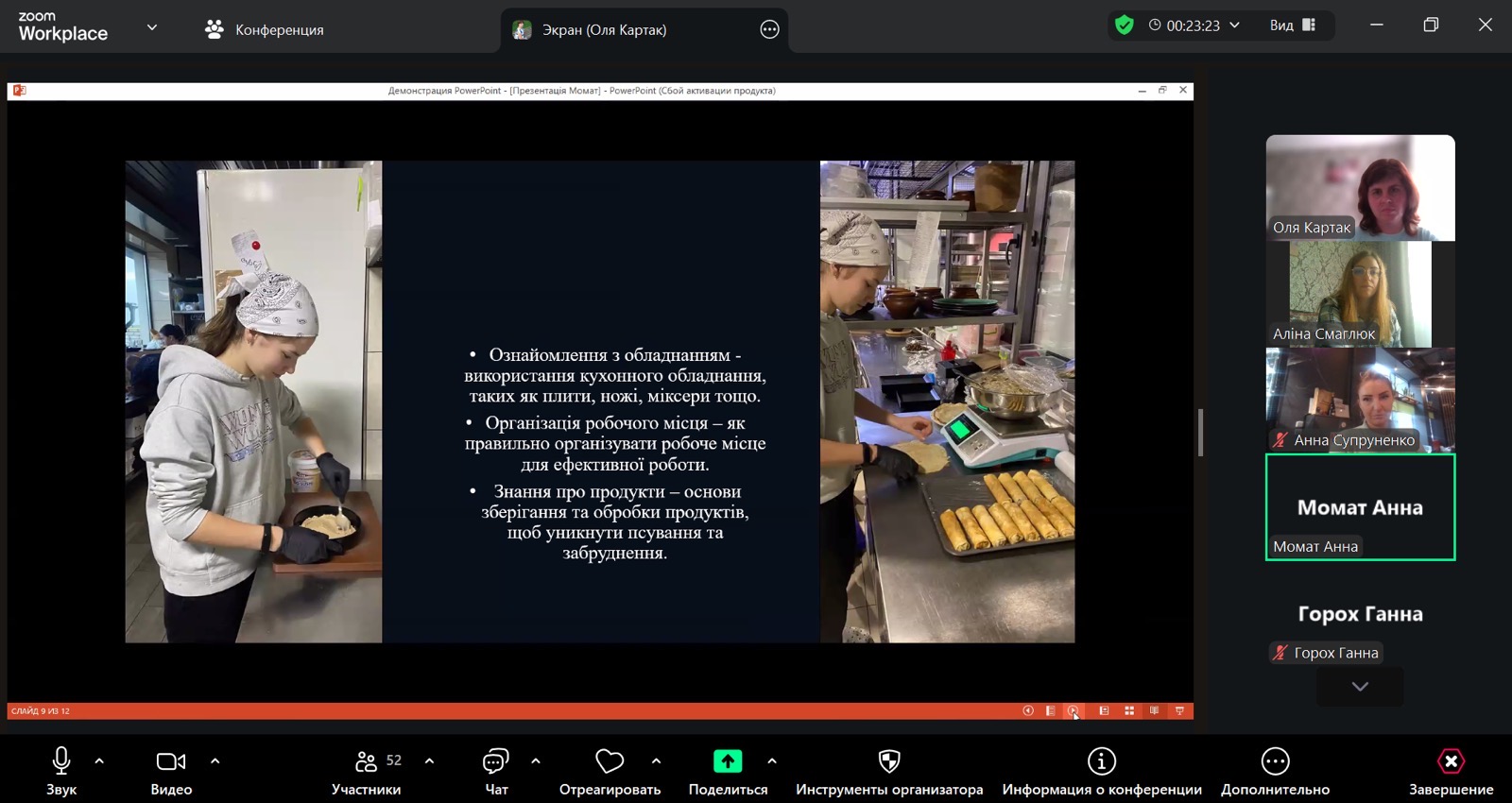Viewport: 1512px width, 803px height.
Task: Toggle the microphone mute button
Action: click(x=61, y=761)
